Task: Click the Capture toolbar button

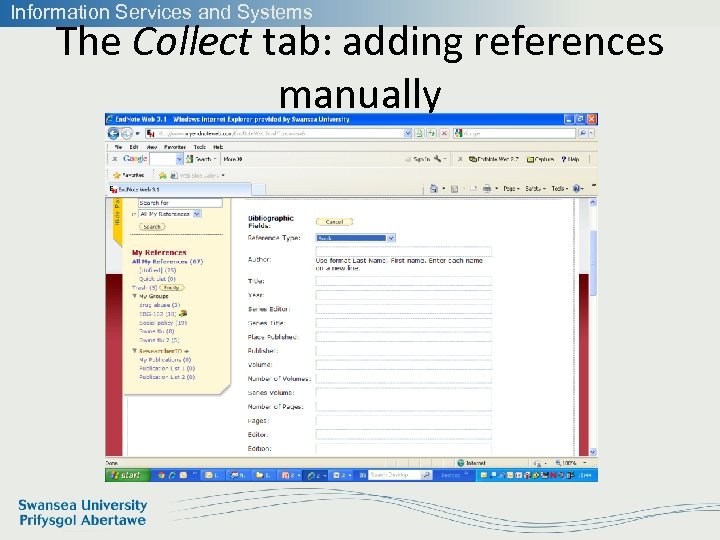Action: (x=540, y=159)
